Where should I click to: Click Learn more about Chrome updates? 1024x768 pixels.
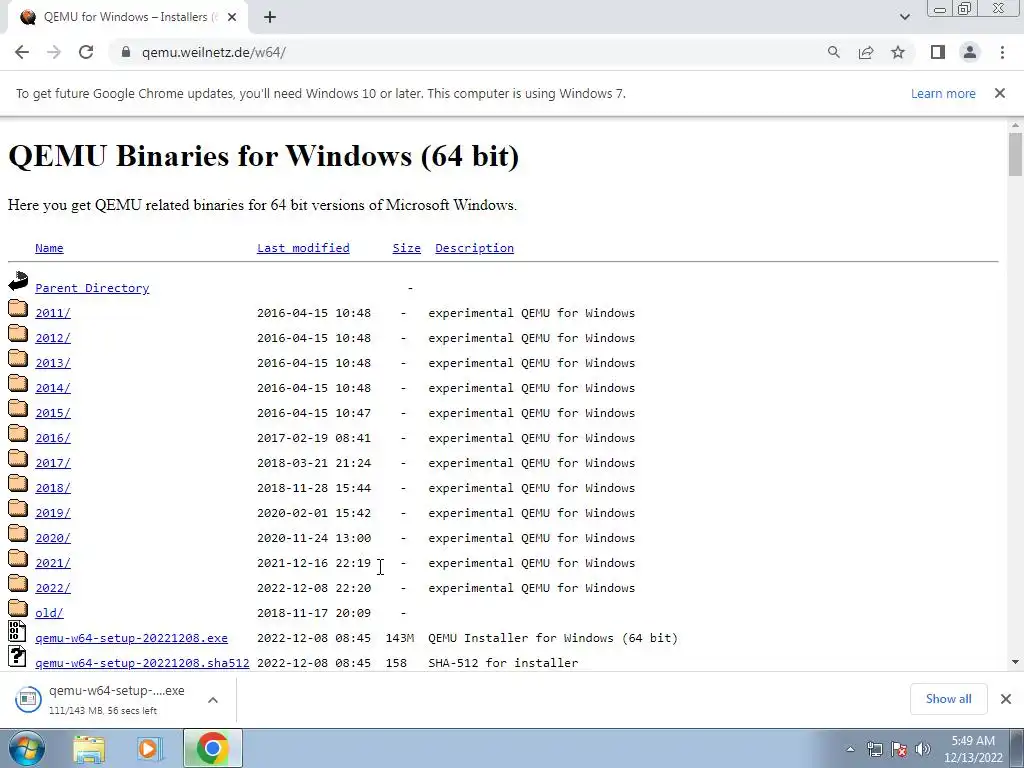pyautogui.click(x=943, y=93)
